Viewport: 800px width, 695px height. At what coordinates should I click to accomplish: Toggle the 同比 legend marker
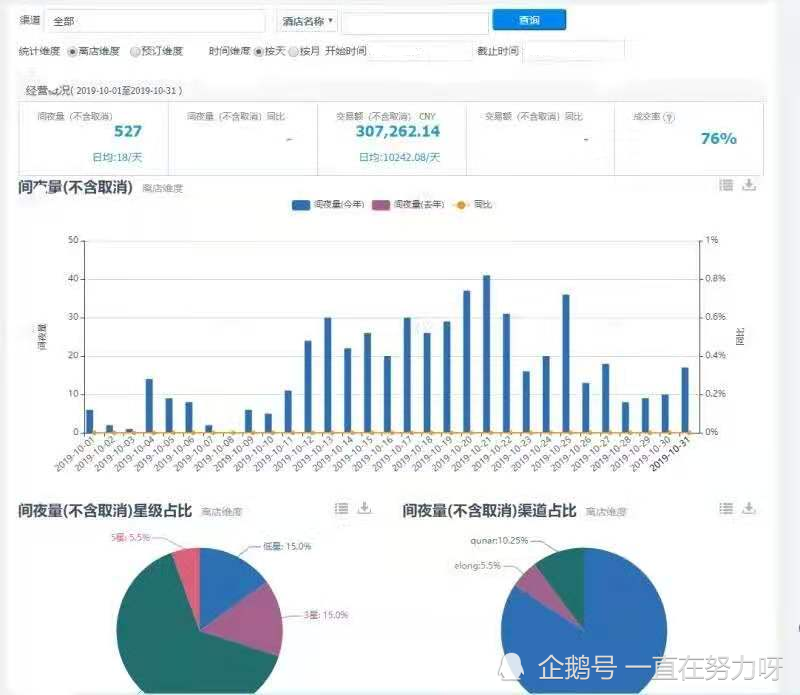461,205
